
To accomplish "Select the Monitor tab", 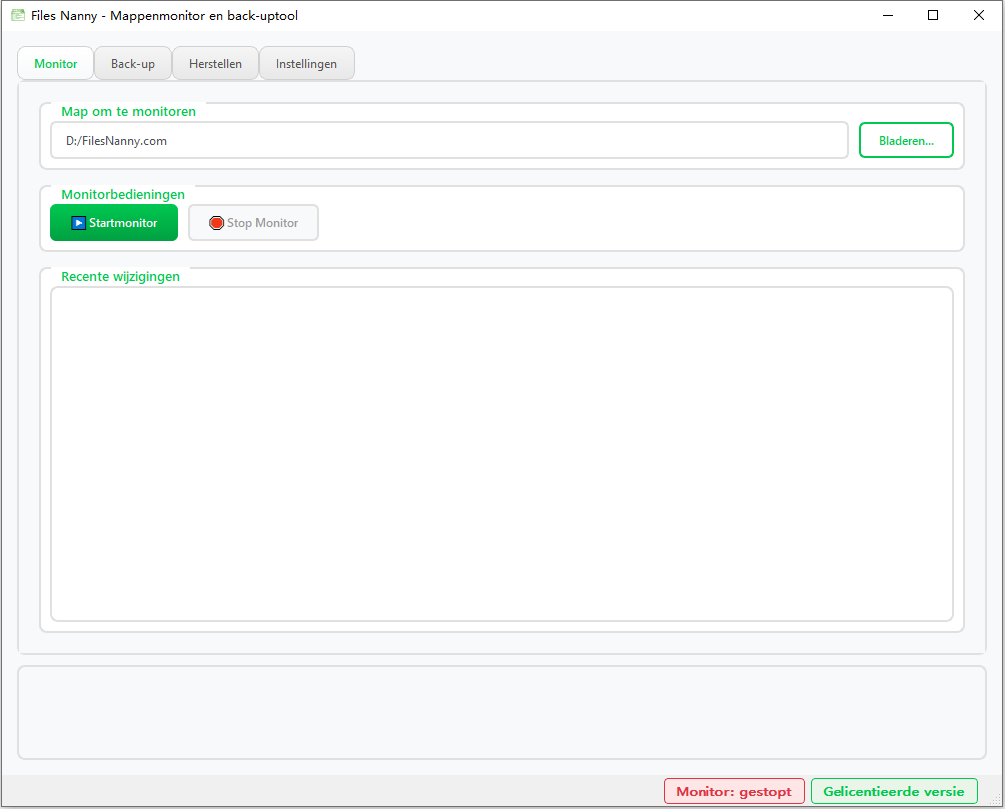I will click(x=55, y=63).
